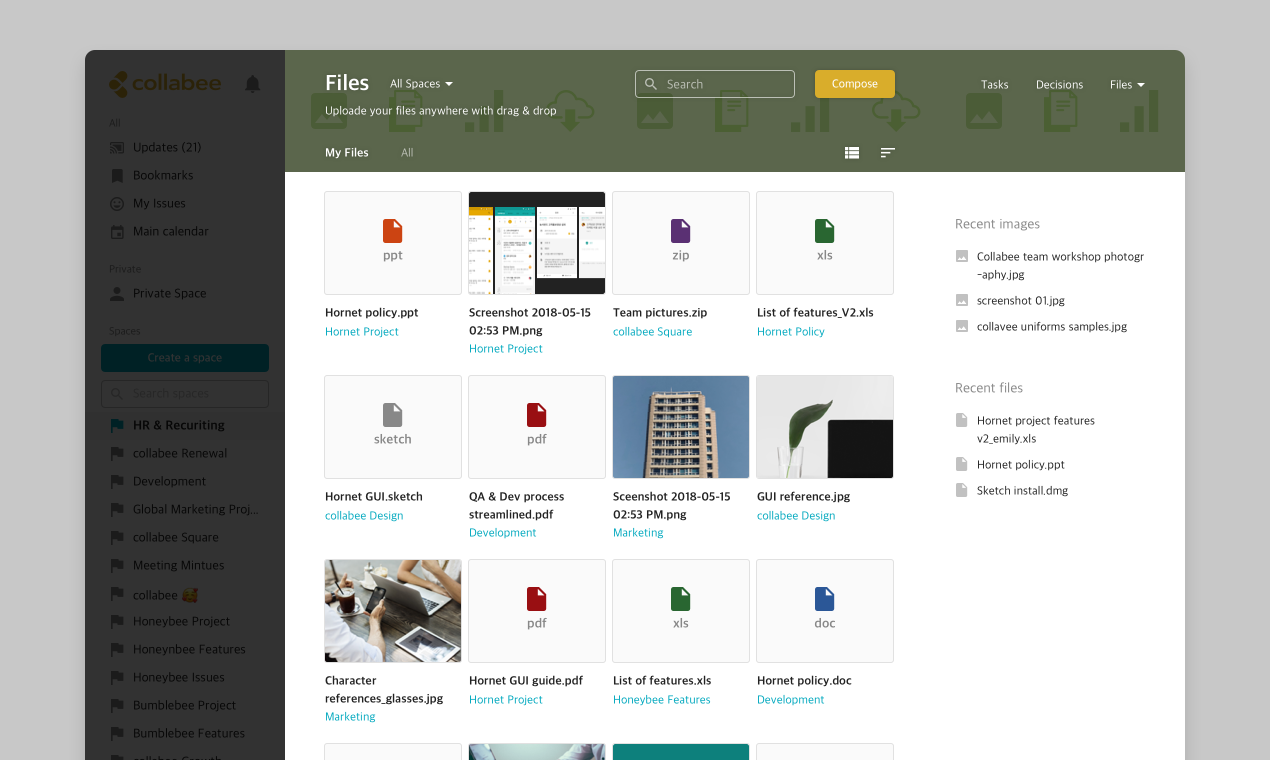Open Marketing link under Character references_glasses.jpg
The image size is (1270, 760).
[350, 717]
